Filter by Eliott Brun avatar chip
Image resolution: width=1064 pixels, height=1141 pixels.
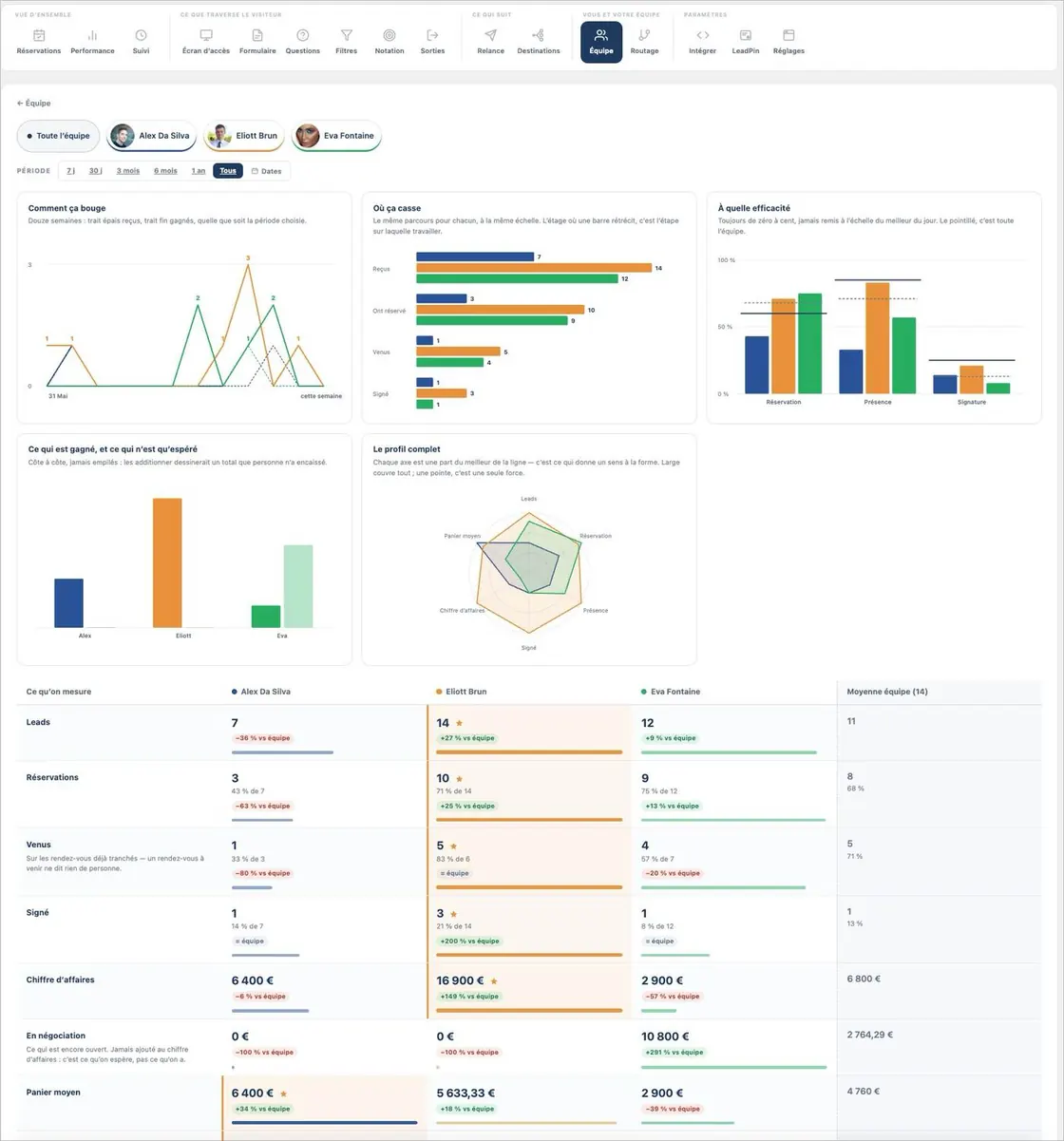(x=245, y=136)
